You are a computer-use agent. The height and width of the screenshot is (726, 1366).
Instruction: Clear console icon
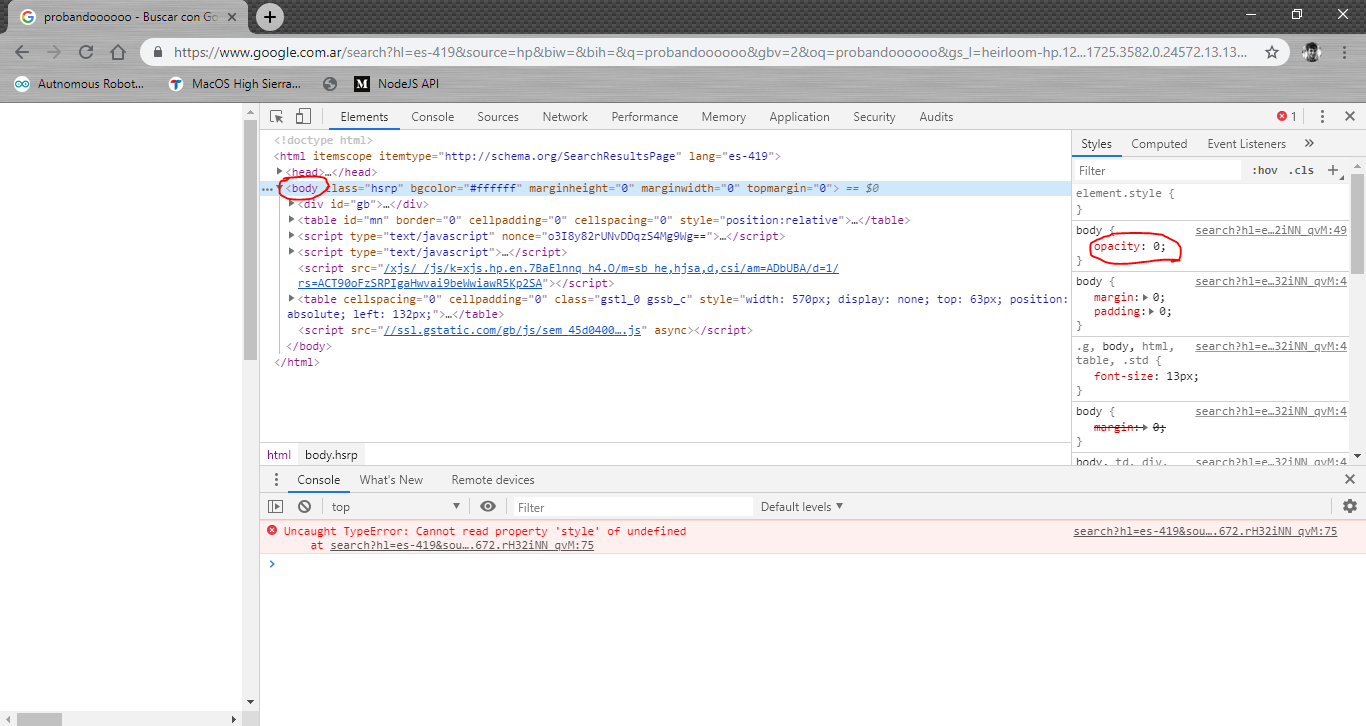coord(304,507)
